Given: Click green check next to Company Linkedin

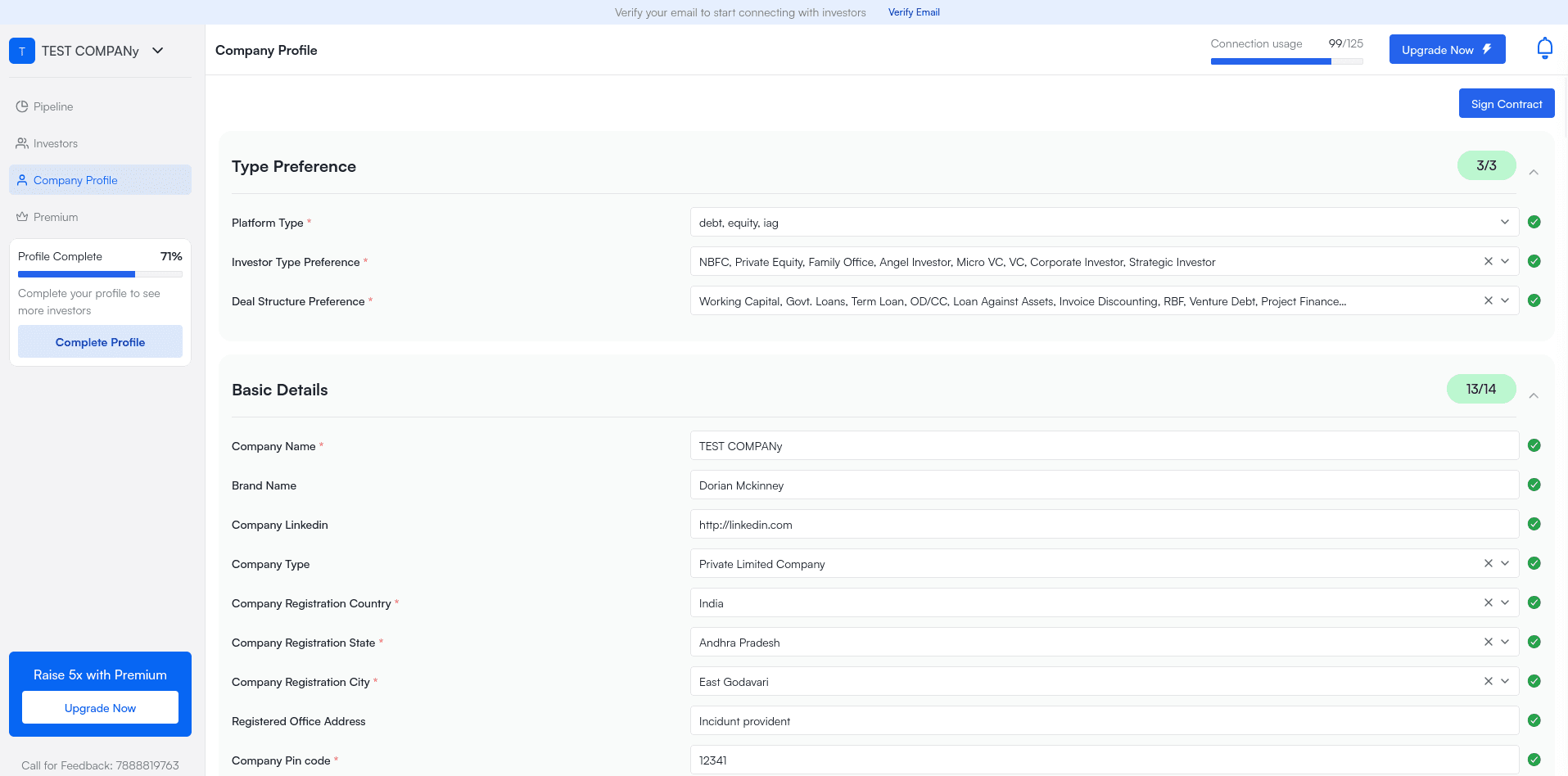Looking at the screenshot, I should pyautogui.click(x=1534, y=524).
